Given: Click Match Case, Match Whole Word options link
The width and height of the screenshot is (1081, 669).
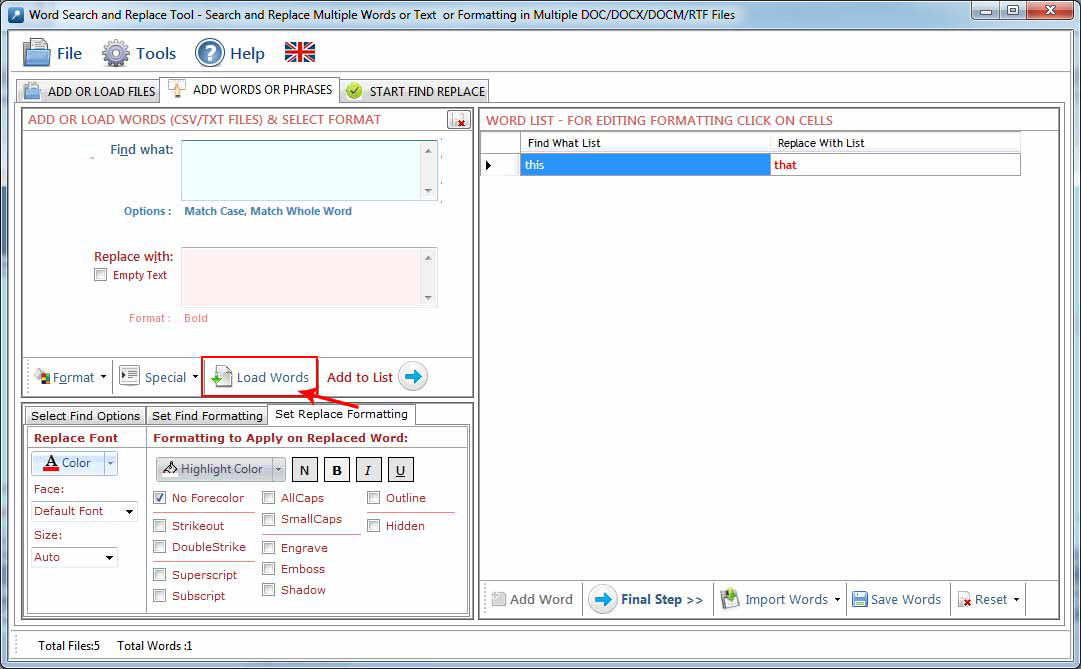Looking at the screenshot, I should pyautogui.click(x=267, y=211).
